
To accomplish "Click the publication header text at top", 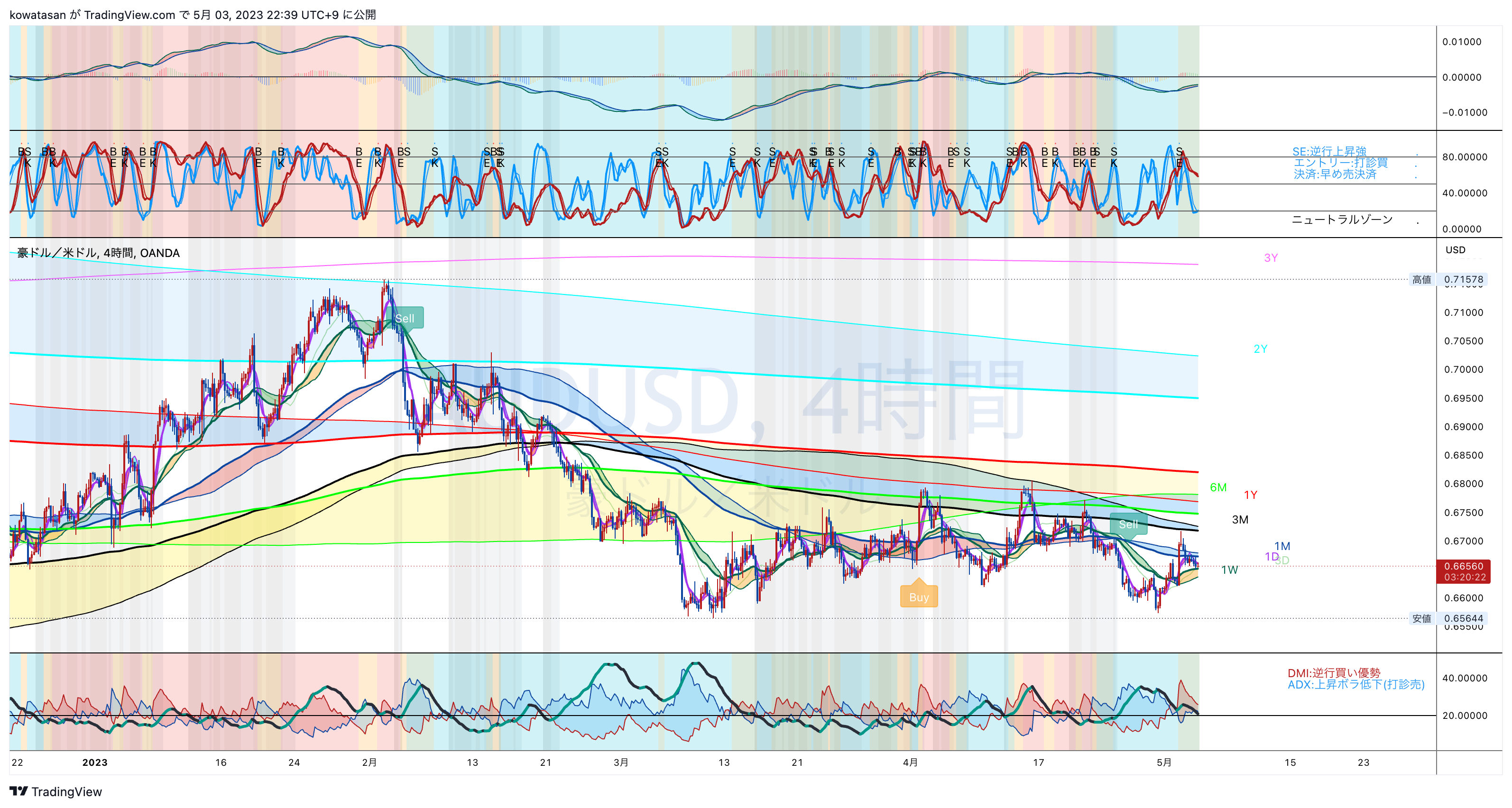I will (x=193, y=14).
